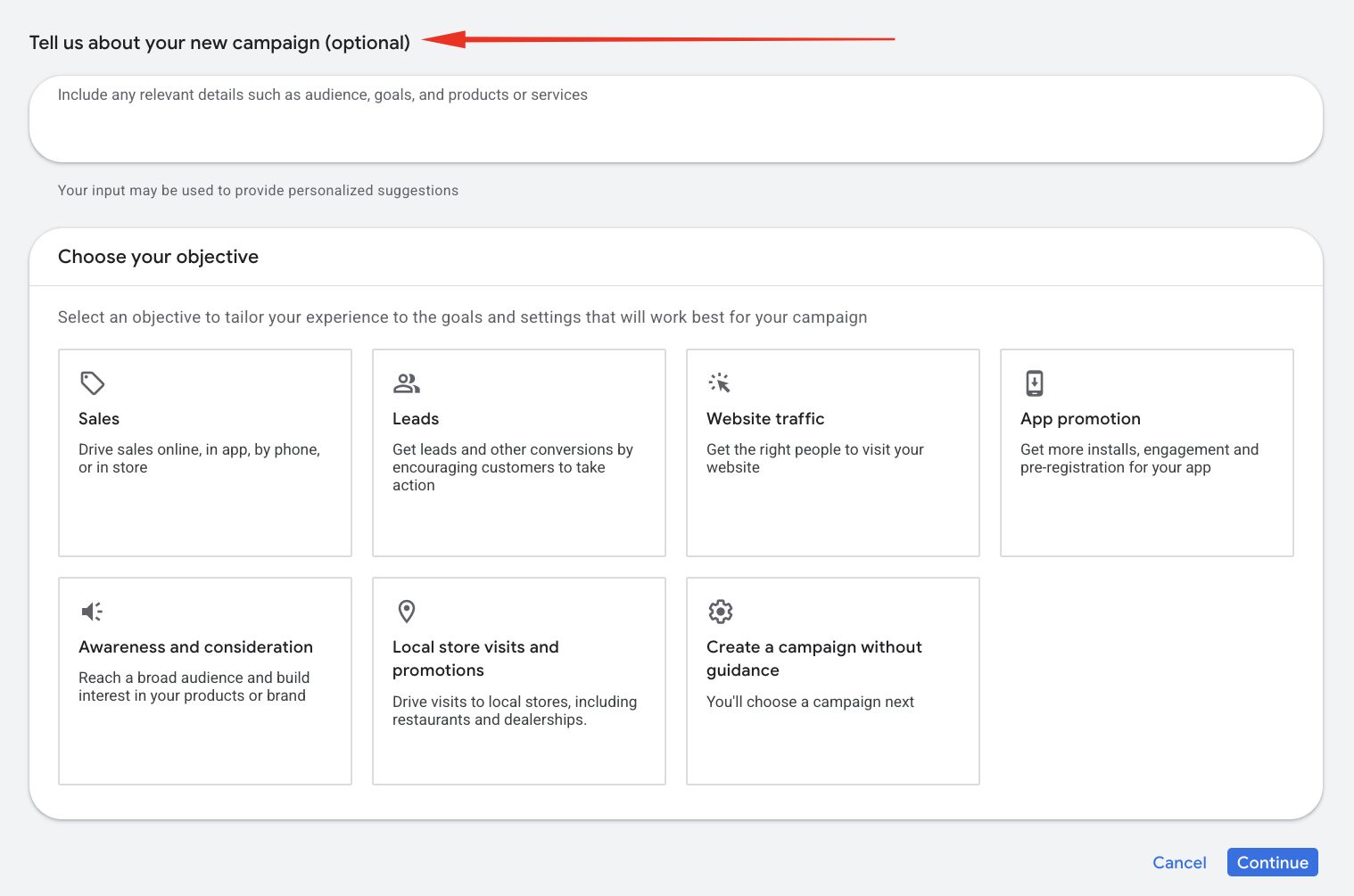Click the Continue button

coord(1272,862)
